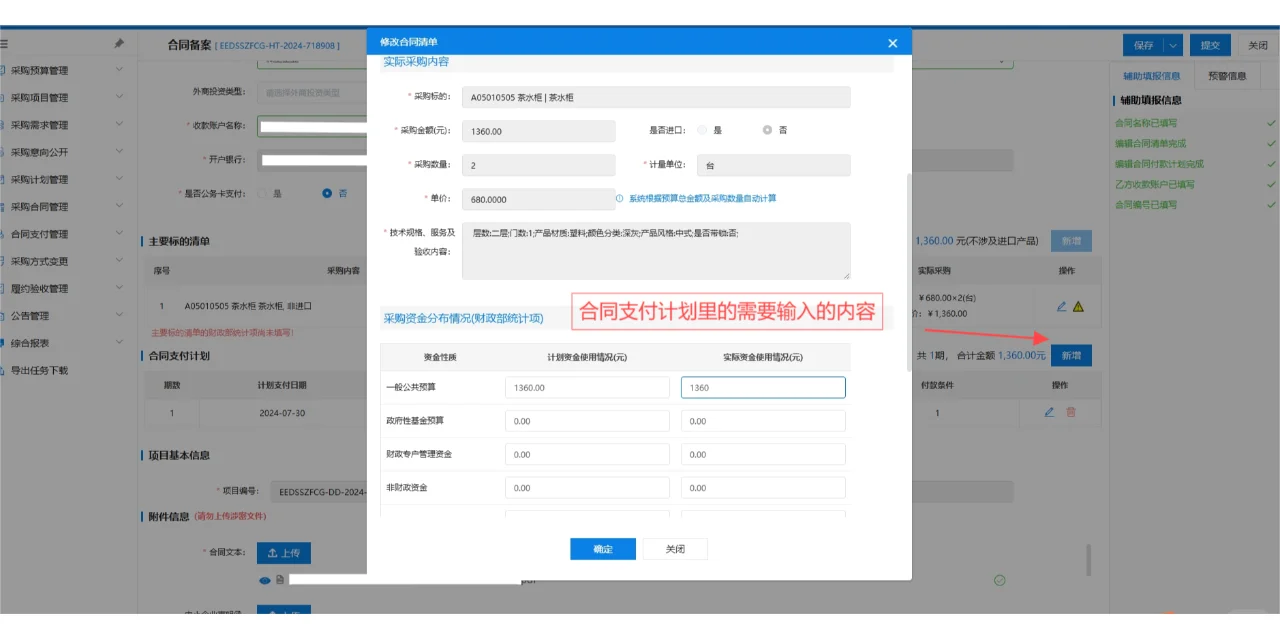Click the main page vertical scrollbar thumb

pos(1088,560)
